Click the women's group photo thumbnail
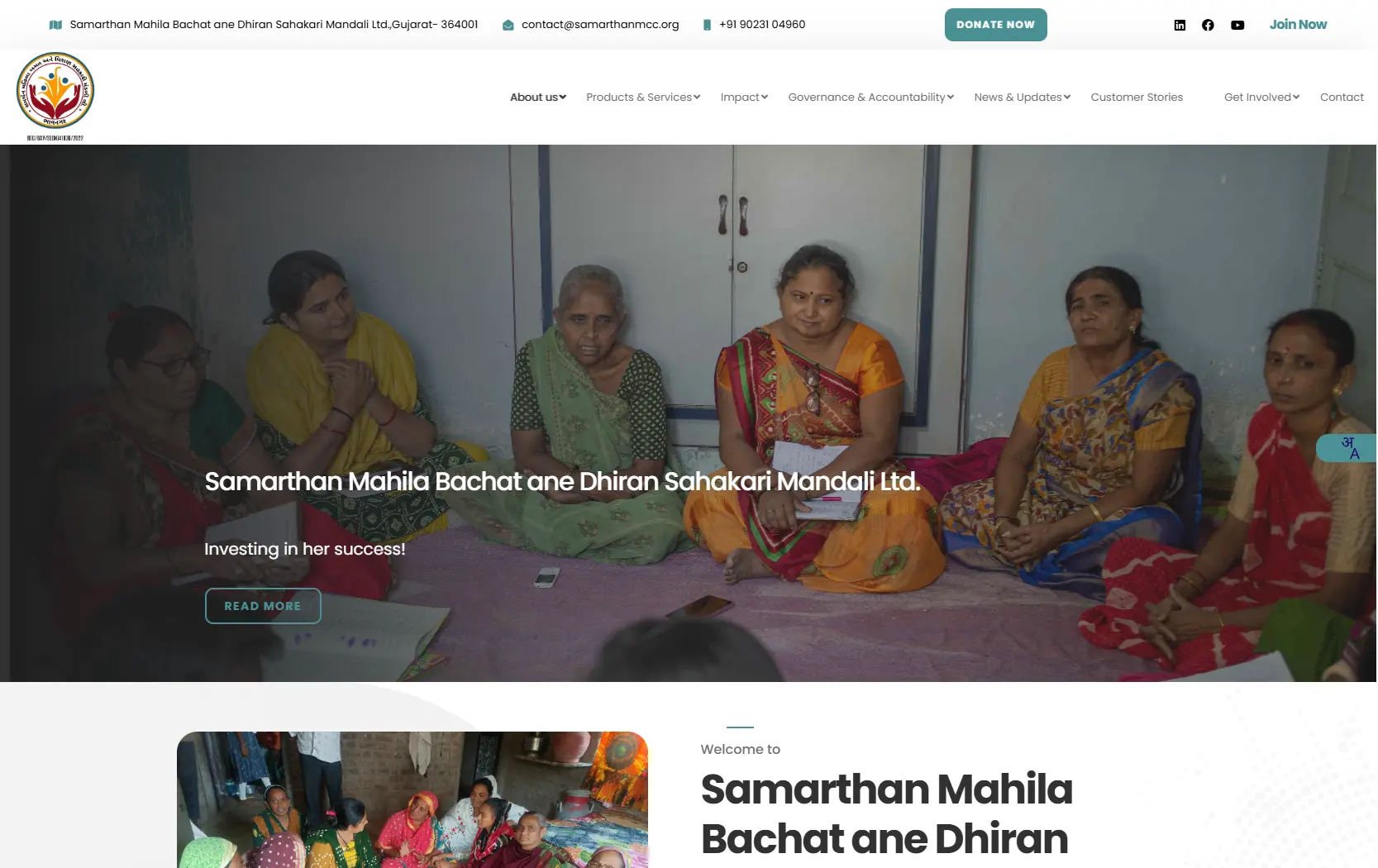 [412, 799]
